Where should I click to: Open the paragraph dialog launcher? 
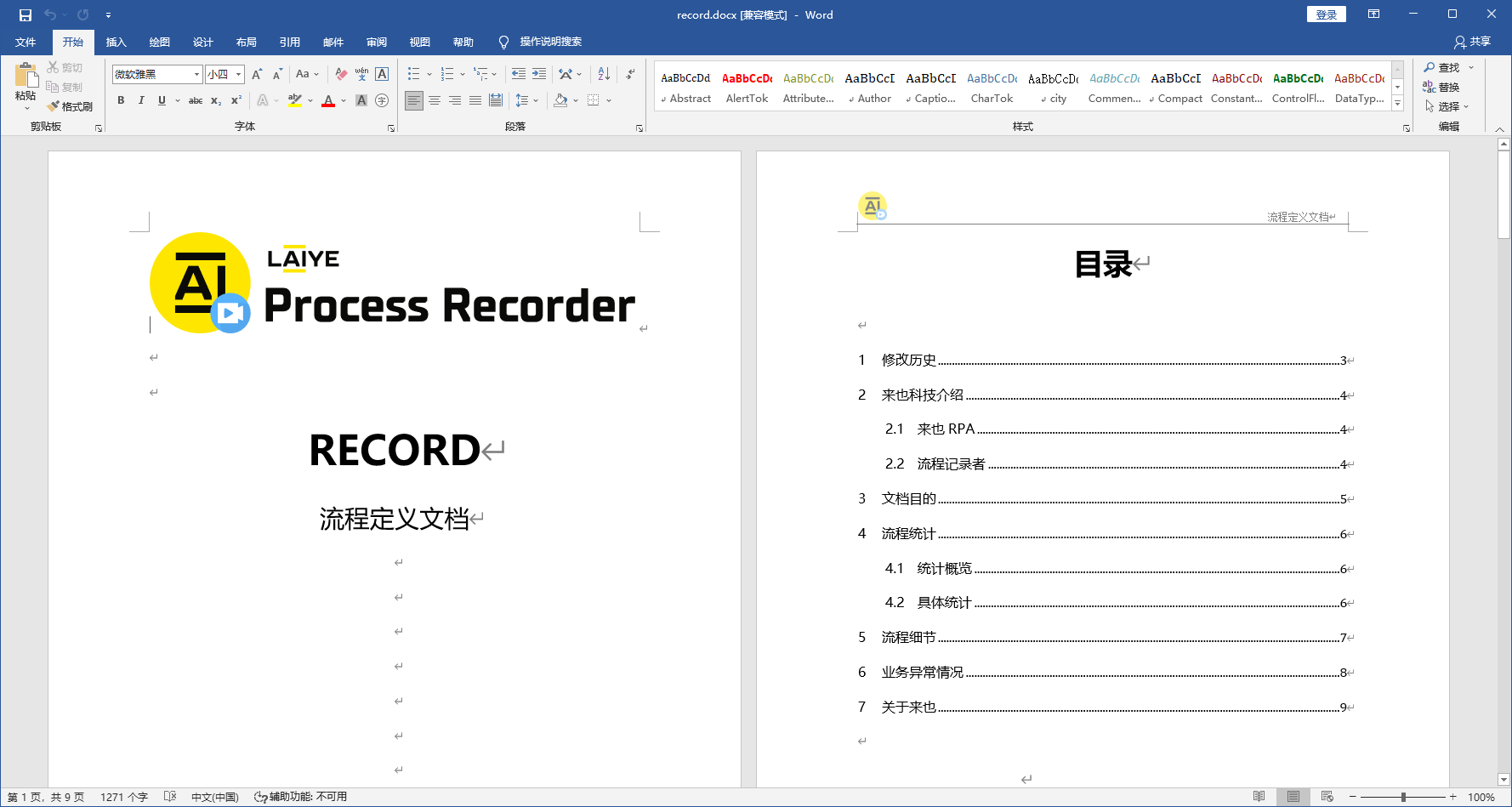[x=639, y=128]
